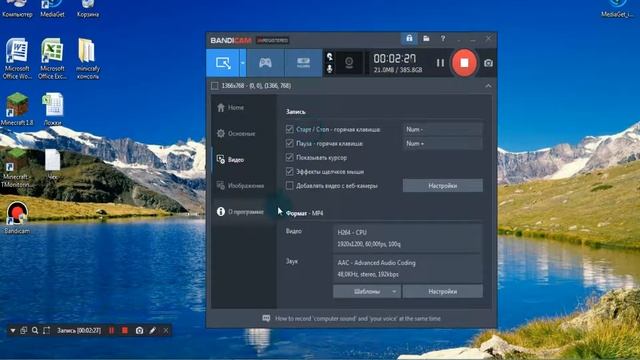
Task: Open the minecrafty консоль folder
Action: (87, 58)
